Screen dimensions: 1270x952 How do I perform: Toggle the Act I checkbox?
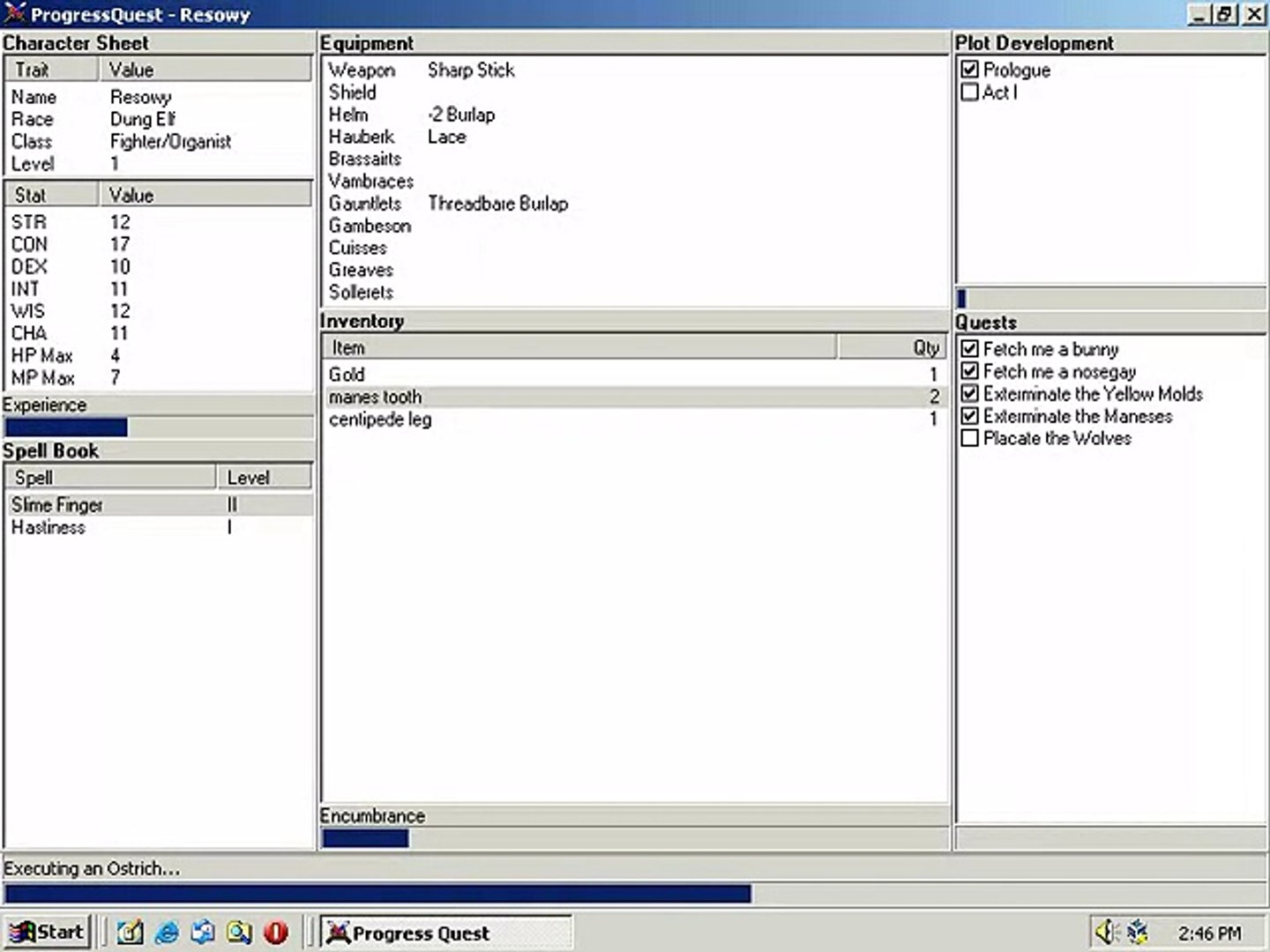tap(969, 92)
